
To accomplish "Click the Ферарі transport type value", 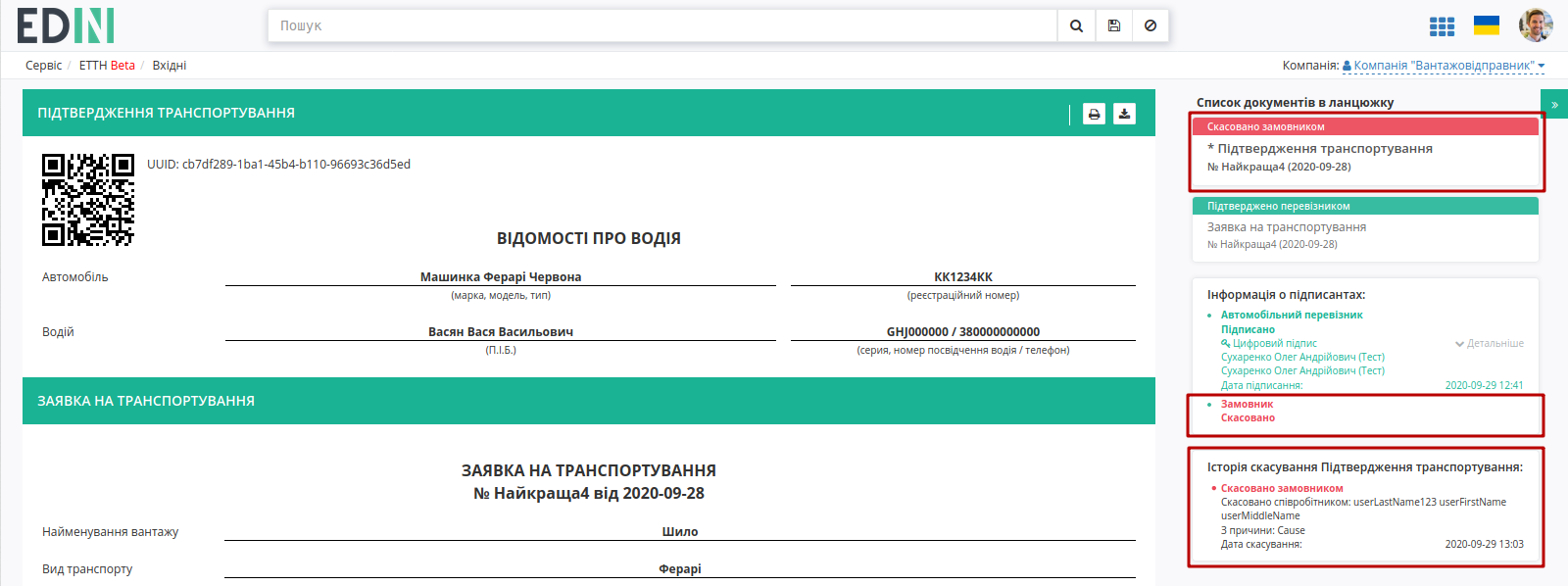I will click(x=680, y=569).
